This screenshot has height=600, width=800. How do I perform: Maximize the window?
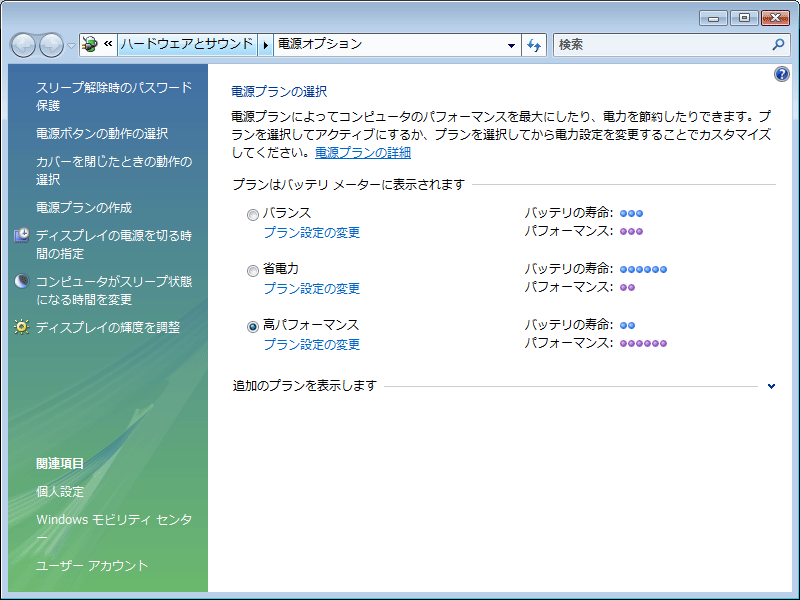tap(744, 18)
